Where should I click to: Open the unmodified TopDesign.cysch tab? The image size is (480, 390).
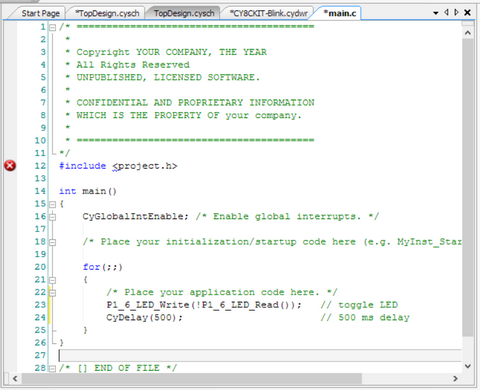click(x=184, y=13)
